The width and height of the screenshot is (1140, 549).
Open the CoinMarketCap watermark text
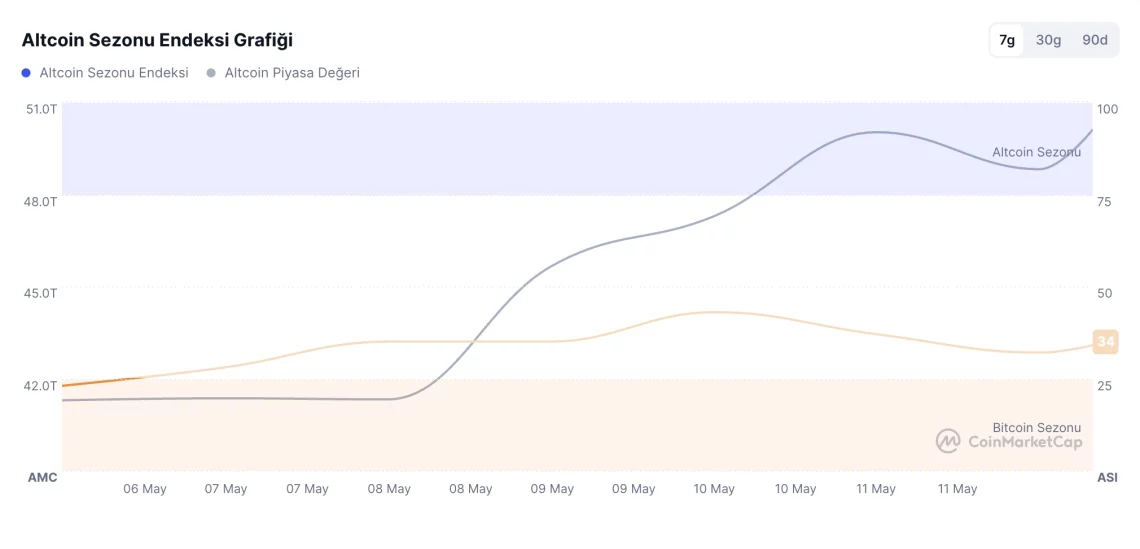(1025, 442)
